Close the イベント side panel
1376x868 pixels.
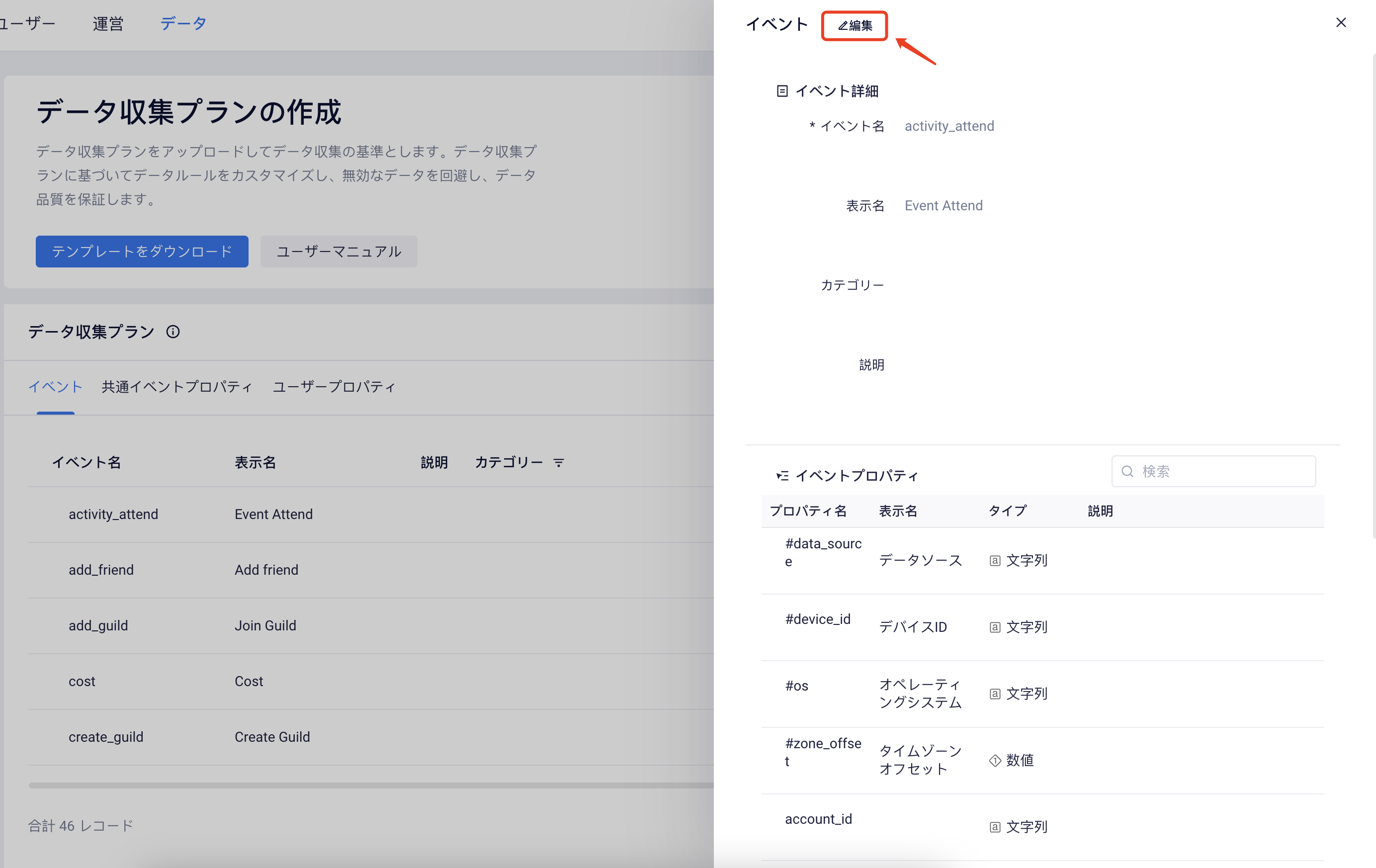click(1341, 22)
